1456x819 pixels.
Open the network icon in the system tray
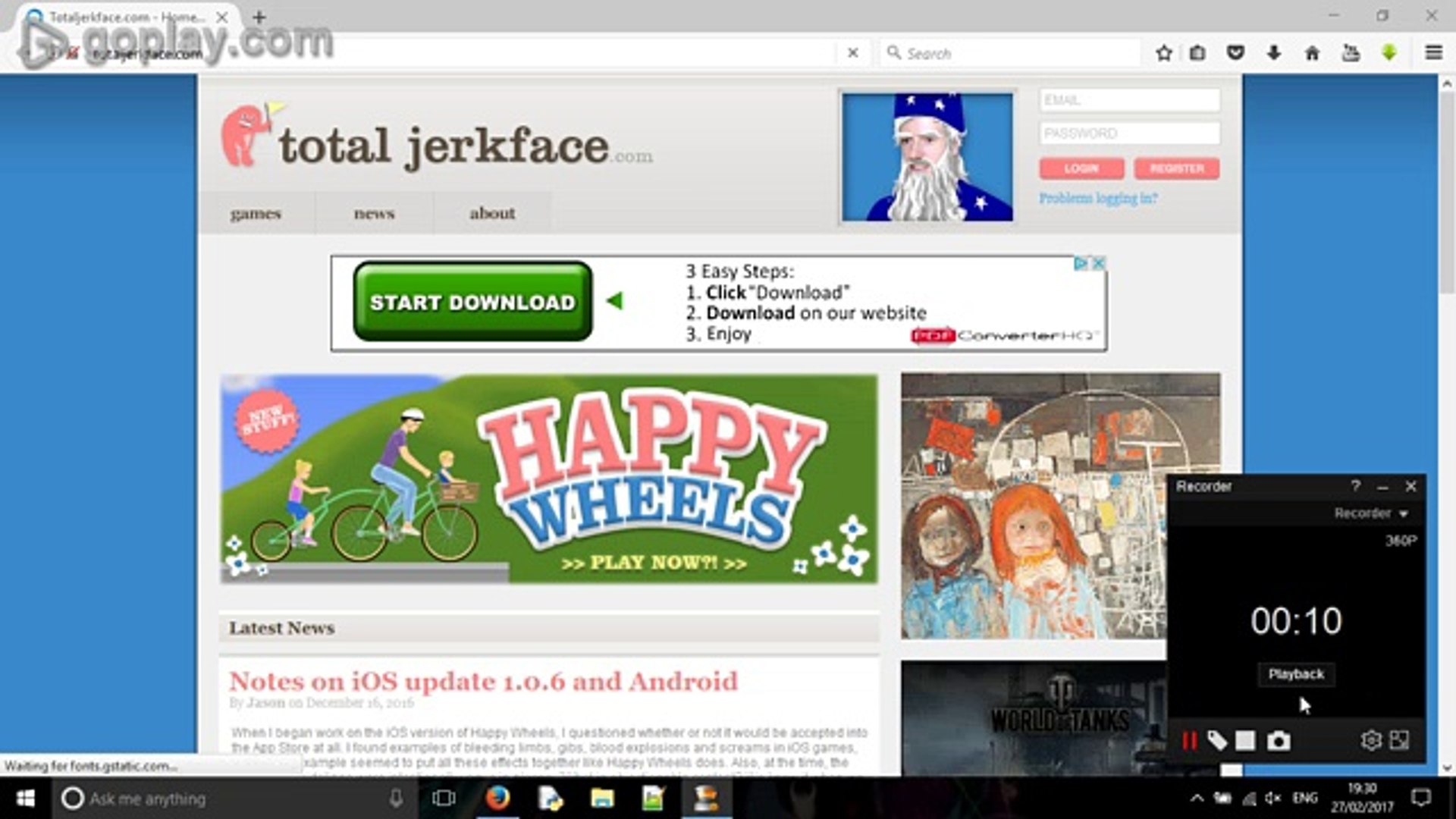pos(1248,799)
